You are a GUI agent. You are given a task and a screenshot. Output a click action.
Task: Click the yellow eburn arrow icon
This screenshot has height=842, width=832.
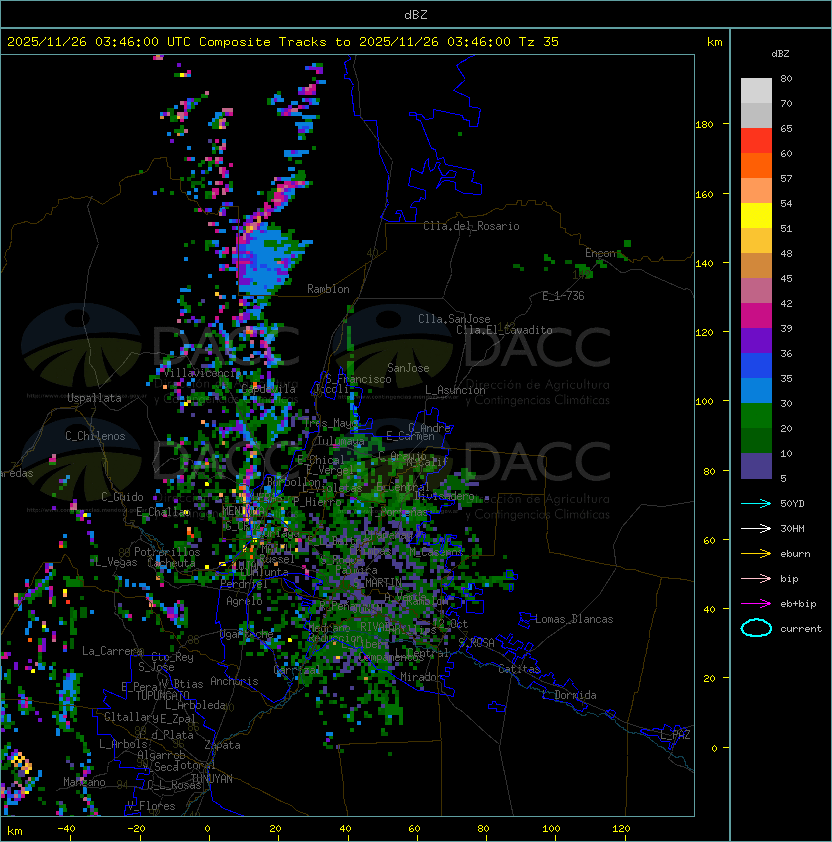pos(756,553)
